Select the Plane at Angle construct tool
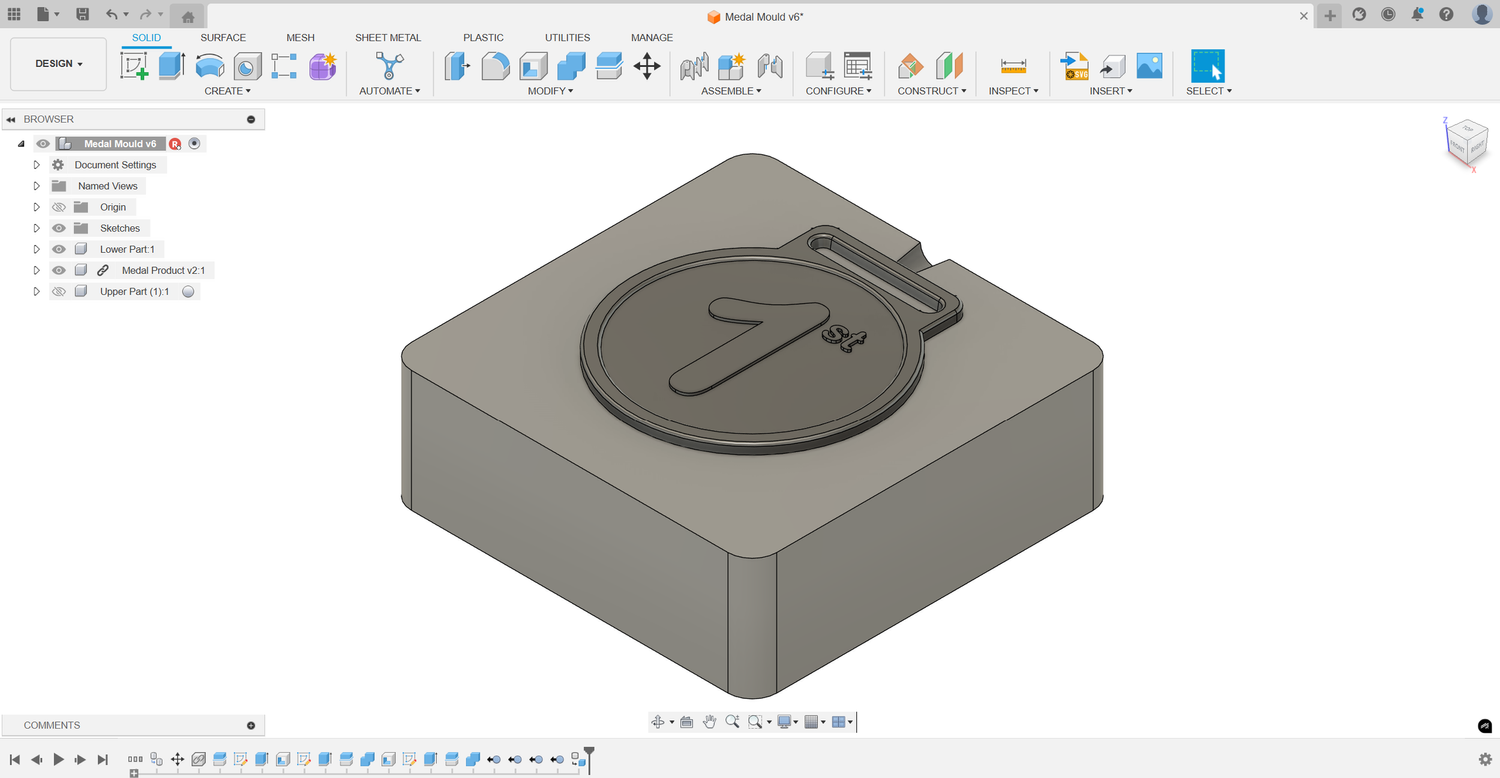The height and width of the screenshot is (778, 1500). 911,66
